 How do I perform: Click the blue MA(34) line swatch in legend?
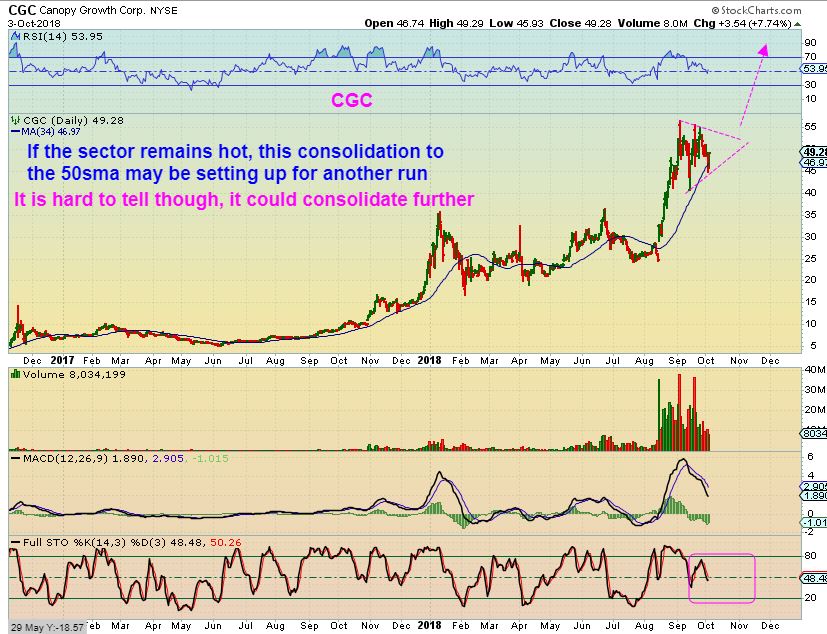click(x=16, y=131)
